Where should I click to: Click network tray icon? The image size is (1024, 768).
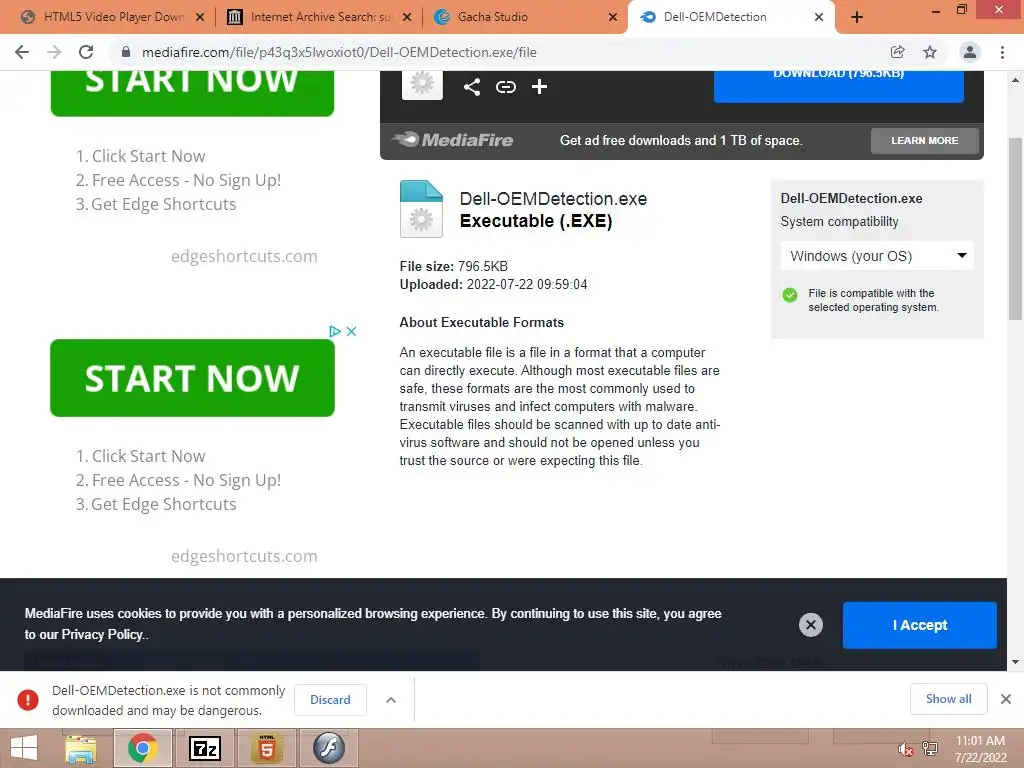930,749
